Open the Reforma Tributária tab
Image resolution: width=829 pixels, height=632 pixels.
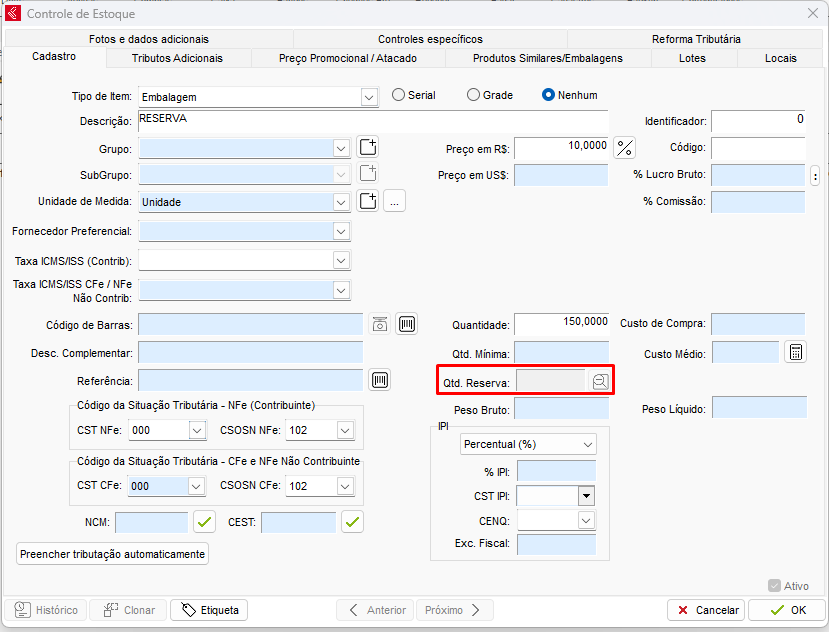[696, 39]
